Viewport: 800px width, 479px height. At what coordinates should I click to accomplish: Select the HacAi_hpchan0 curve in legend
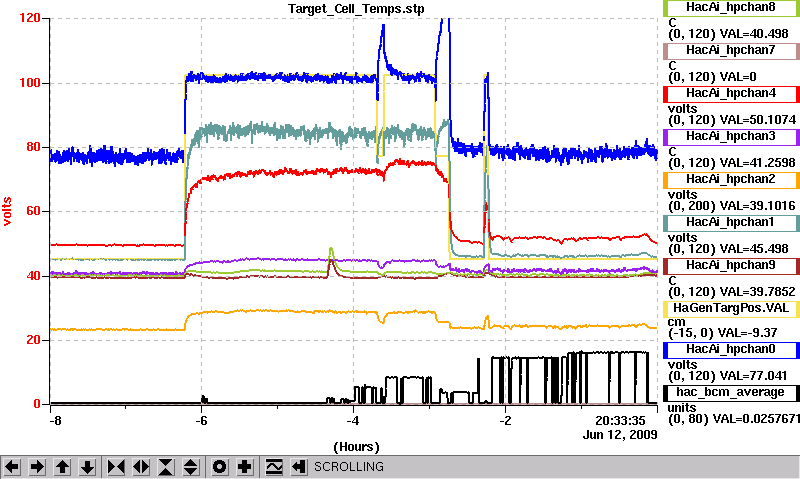pos(731,349)
